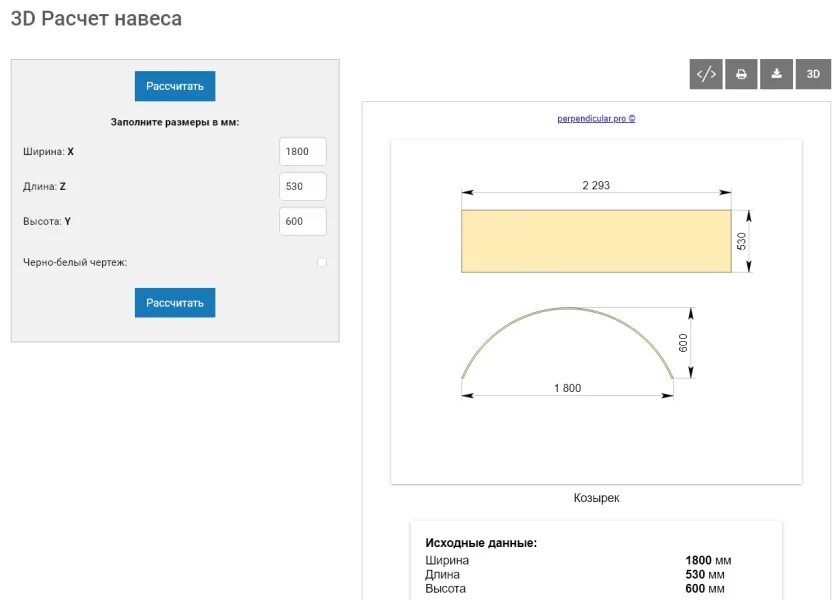Click the Ширина: X label

pyautogui.click(x=48, y=152)
